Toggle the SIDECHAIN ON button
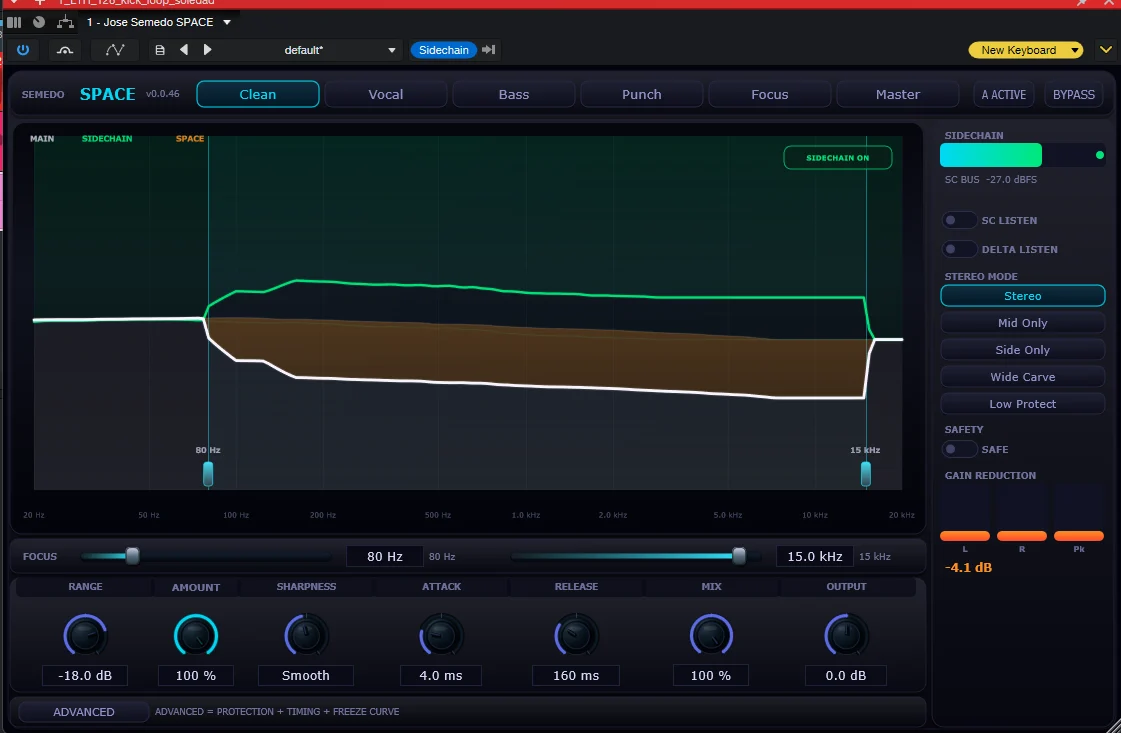 838,158
